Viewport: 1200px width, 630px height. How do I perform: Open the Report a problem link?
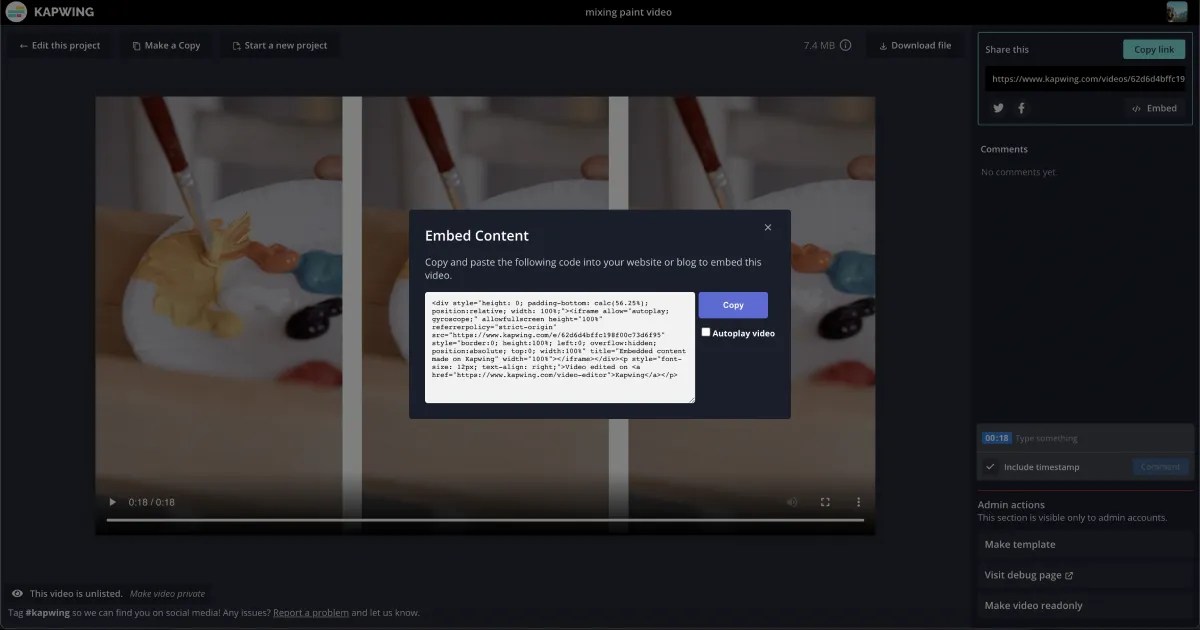tap(311, 612)
